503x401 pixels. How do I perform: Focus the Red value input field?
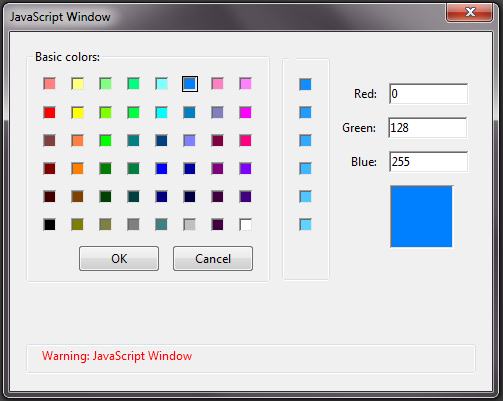tap(428, 94)
